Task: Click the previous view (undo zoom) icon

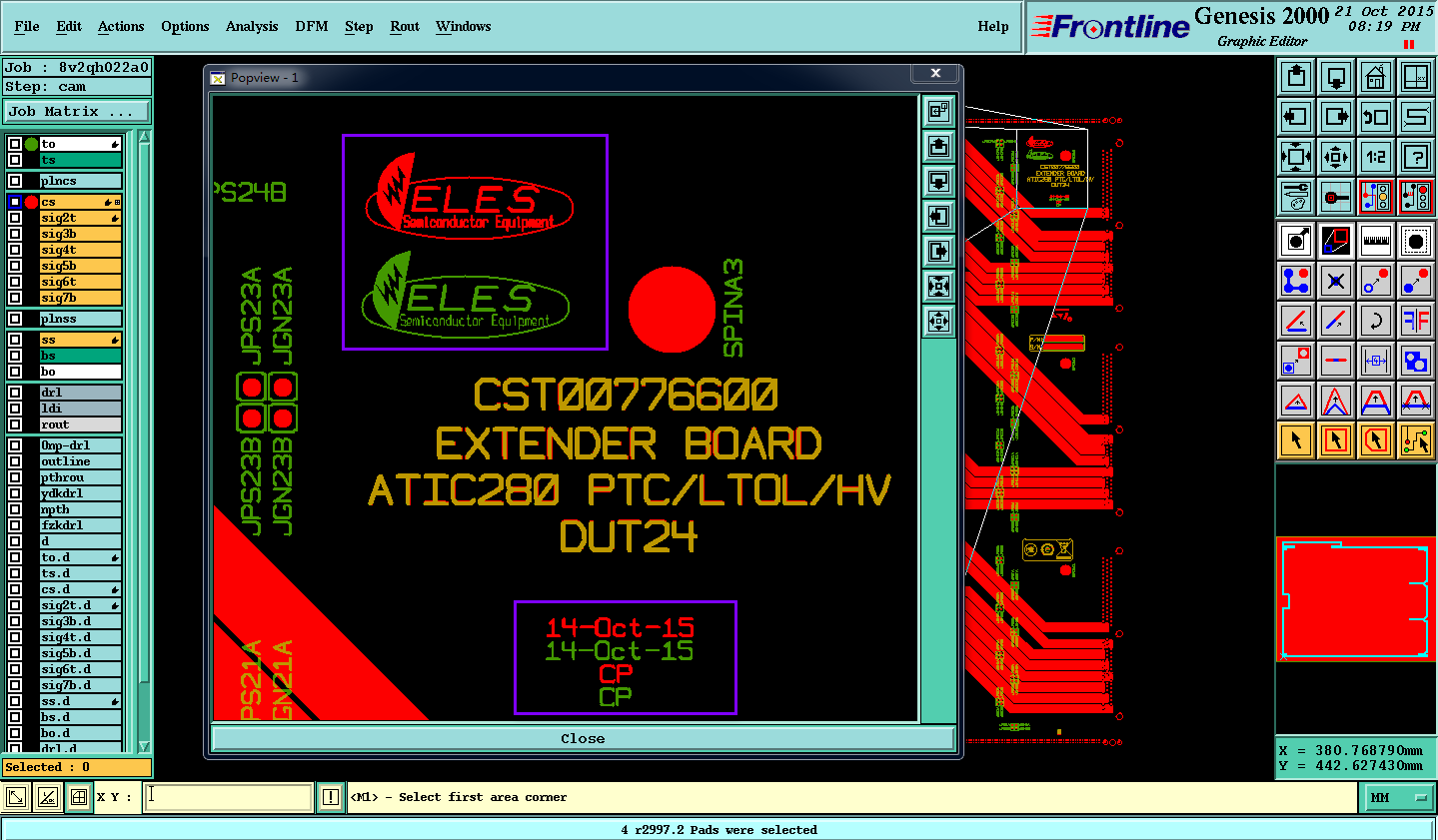Action: click(x=1376, y=117)
